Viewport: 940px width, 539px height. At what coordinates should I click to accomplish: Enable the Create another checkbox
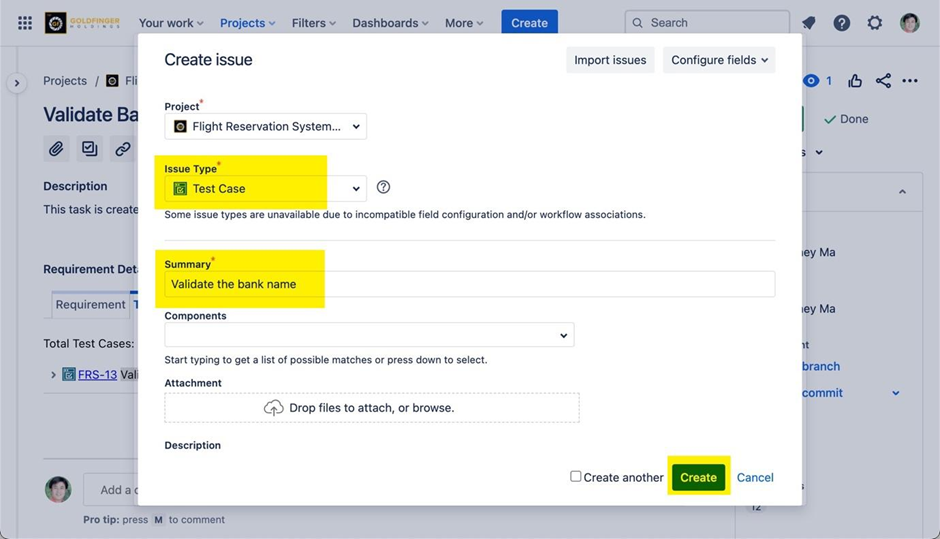click(x=576, y=477)
